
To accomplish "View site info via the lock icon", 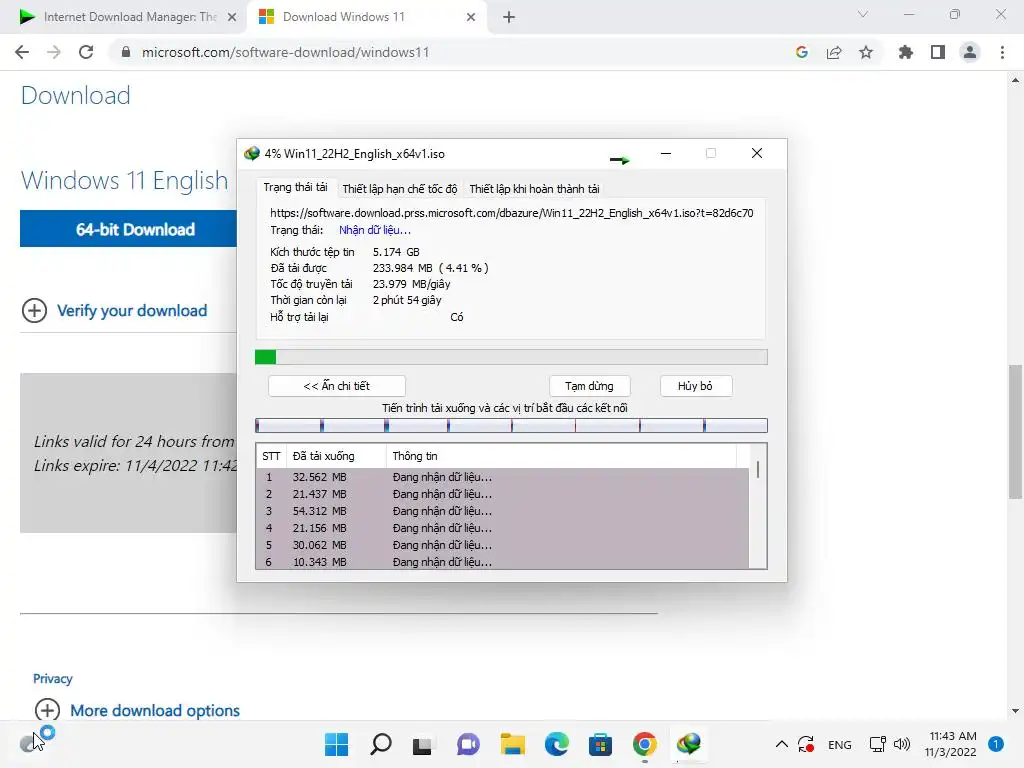I will [x=126, y=52].
